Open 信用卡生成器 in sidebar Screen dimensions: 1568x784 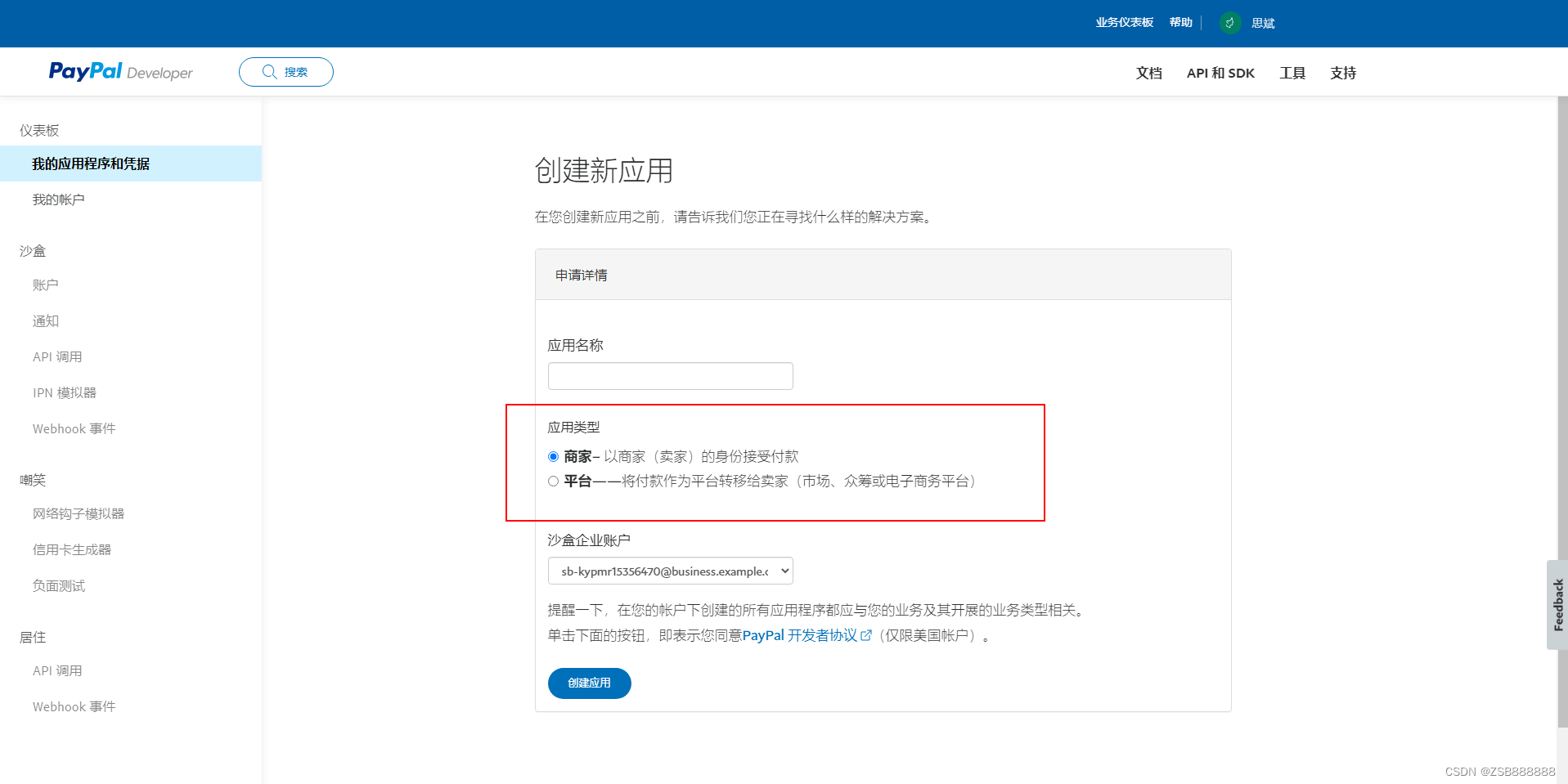72,549
